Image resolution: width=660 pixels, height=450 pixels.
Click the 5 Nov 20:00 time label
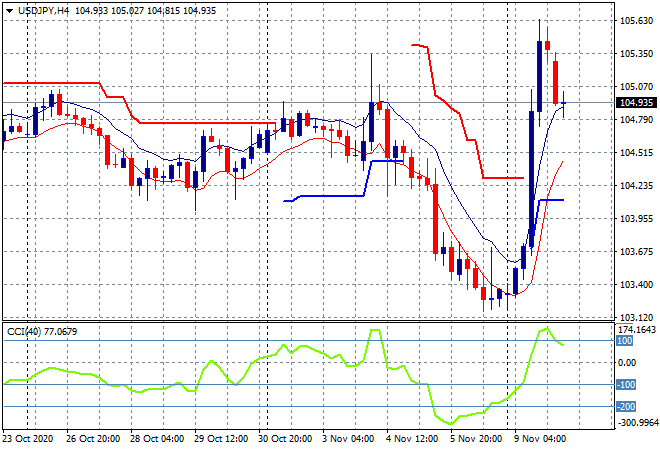tap(476, 439)
